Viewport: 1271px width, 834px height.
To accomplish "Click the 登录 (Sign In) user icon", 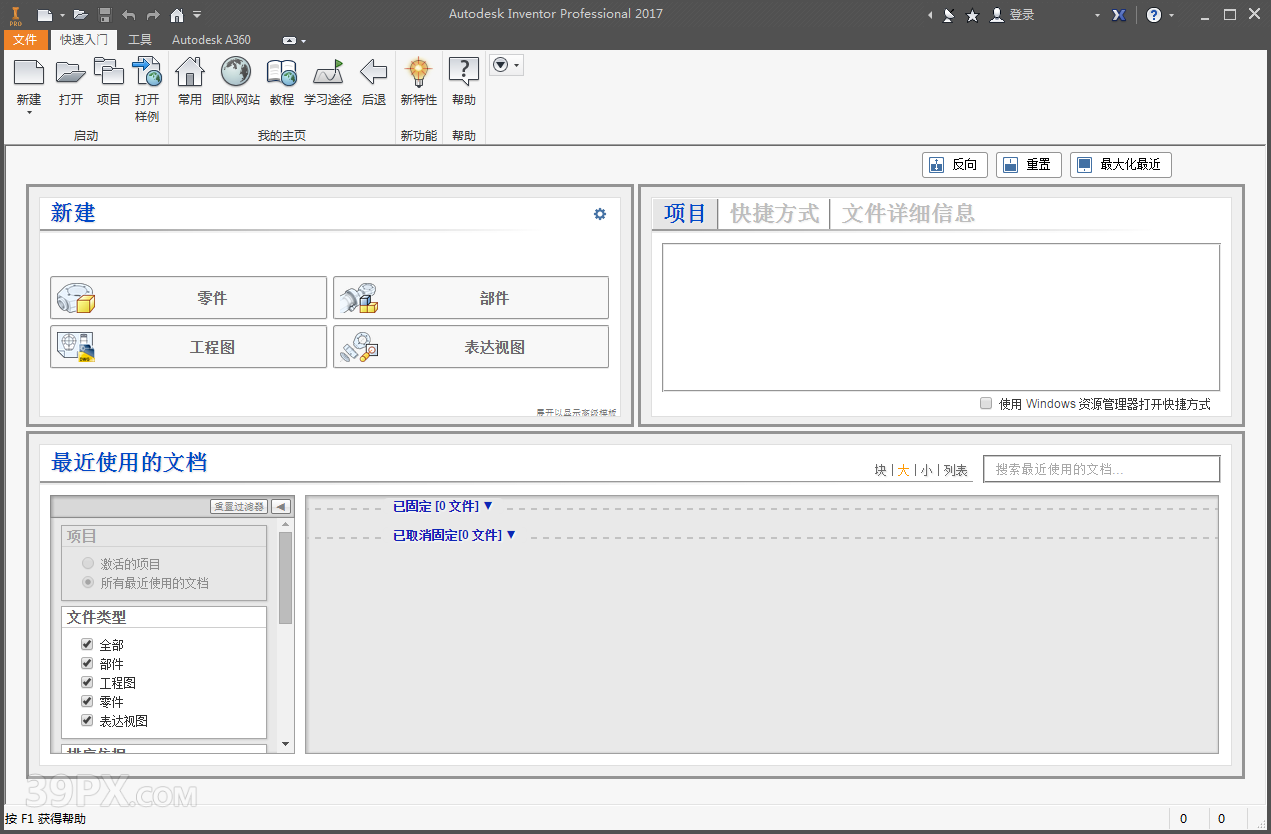I will [997, 15].
